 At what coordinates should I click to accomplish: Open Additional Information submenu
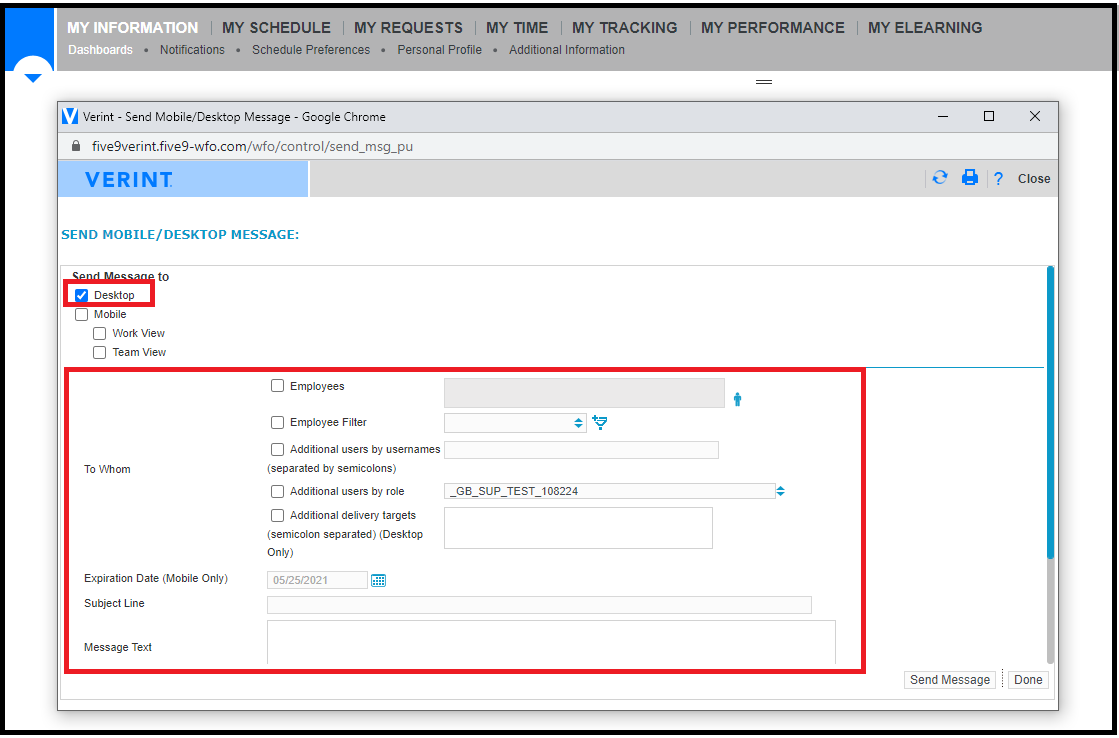coord(567,50)
